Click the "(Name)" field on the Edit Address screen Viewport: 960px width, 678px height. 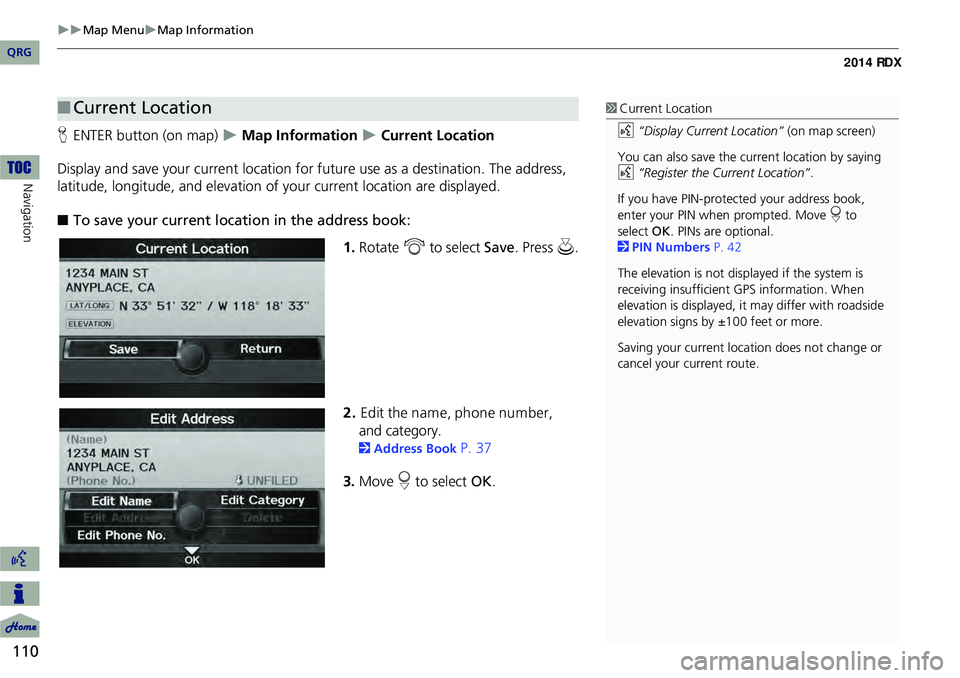[86, 439]
